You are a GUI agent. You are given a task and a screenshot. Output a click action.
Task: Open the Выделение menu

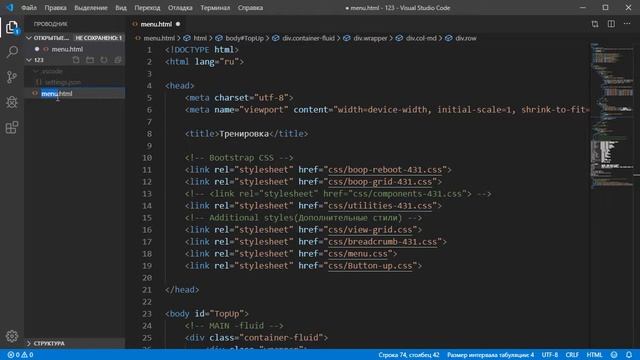pyautogui.click(x=91, y=8)
